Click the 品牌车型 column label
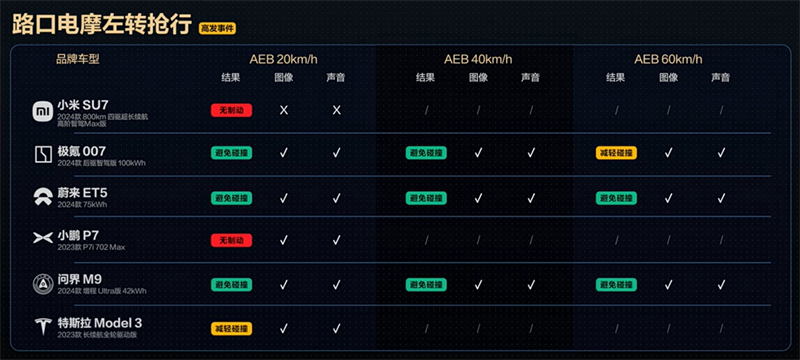 (x=78, y=59)
